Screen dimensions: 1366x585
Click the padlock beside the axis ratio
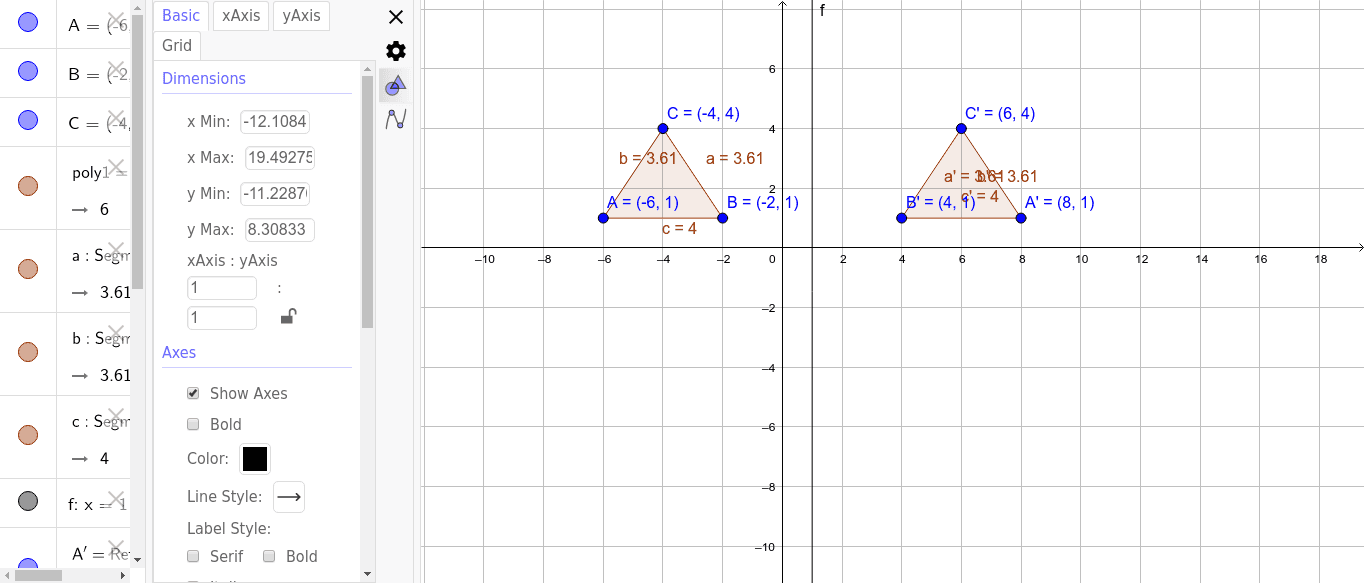click(x=289, y=316)
